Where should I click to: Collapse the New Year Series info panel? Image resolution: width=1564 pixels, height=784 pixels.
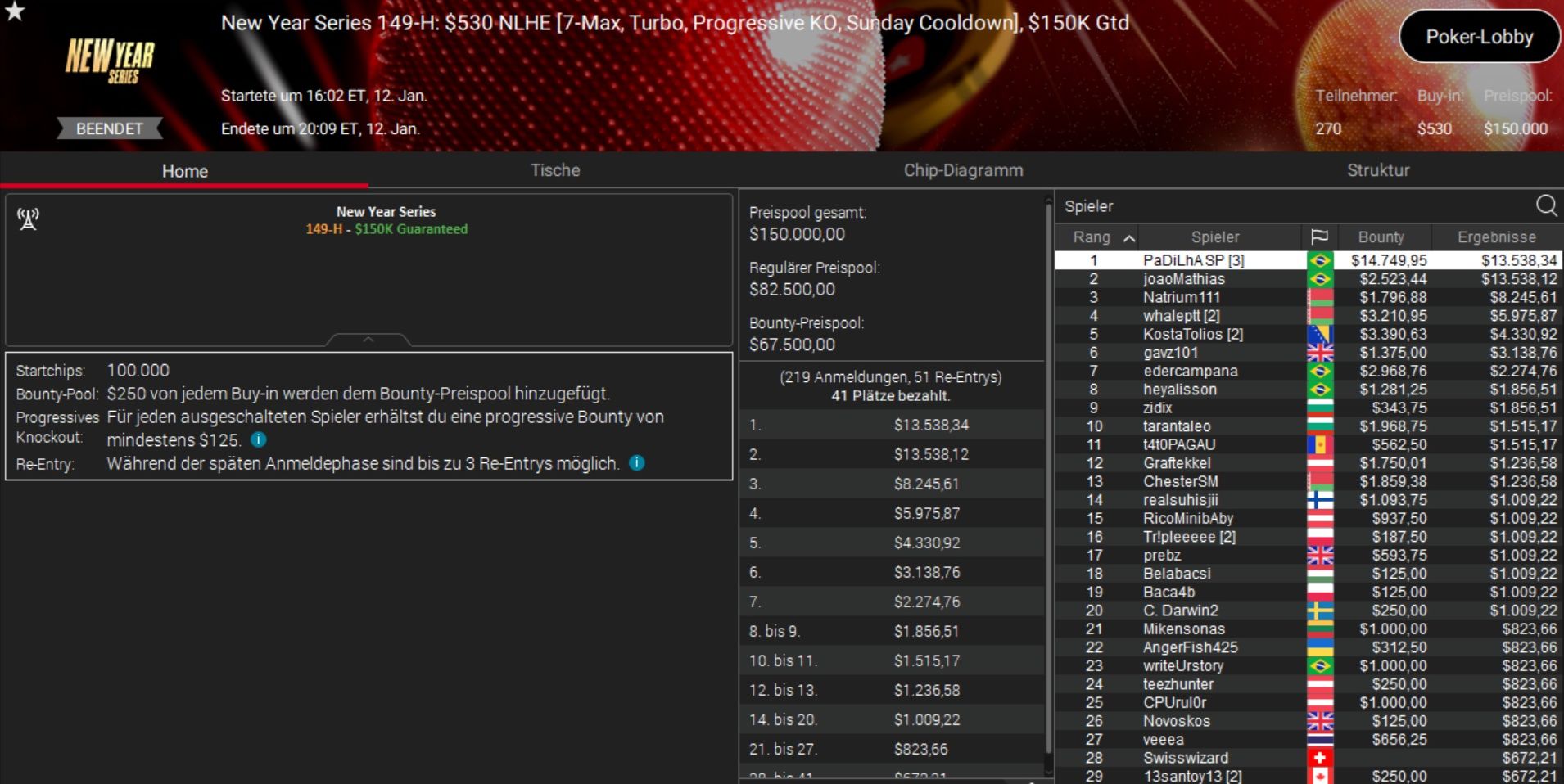coord(368,339)
